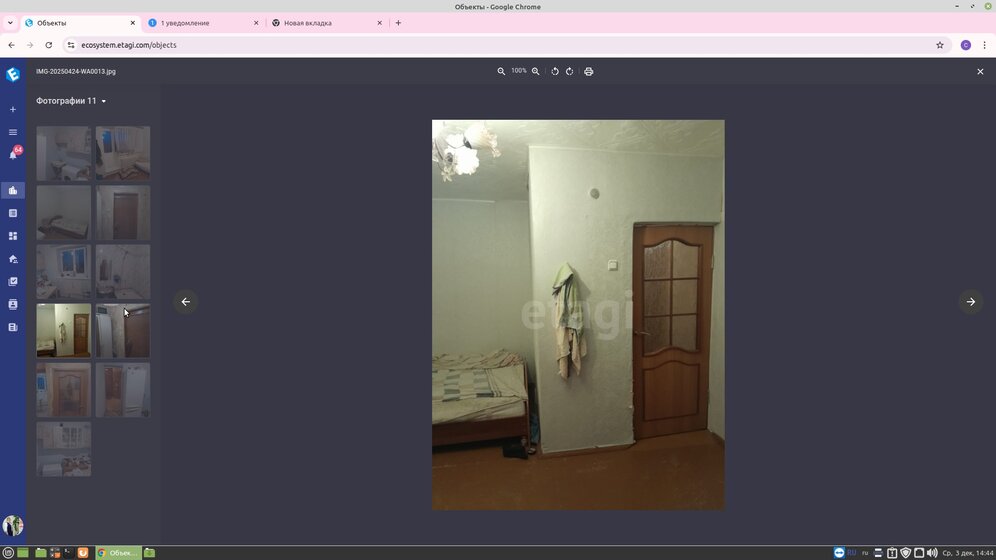Zoom out the photo viewer
996x560 pixels.
click(x=501, y=72)
